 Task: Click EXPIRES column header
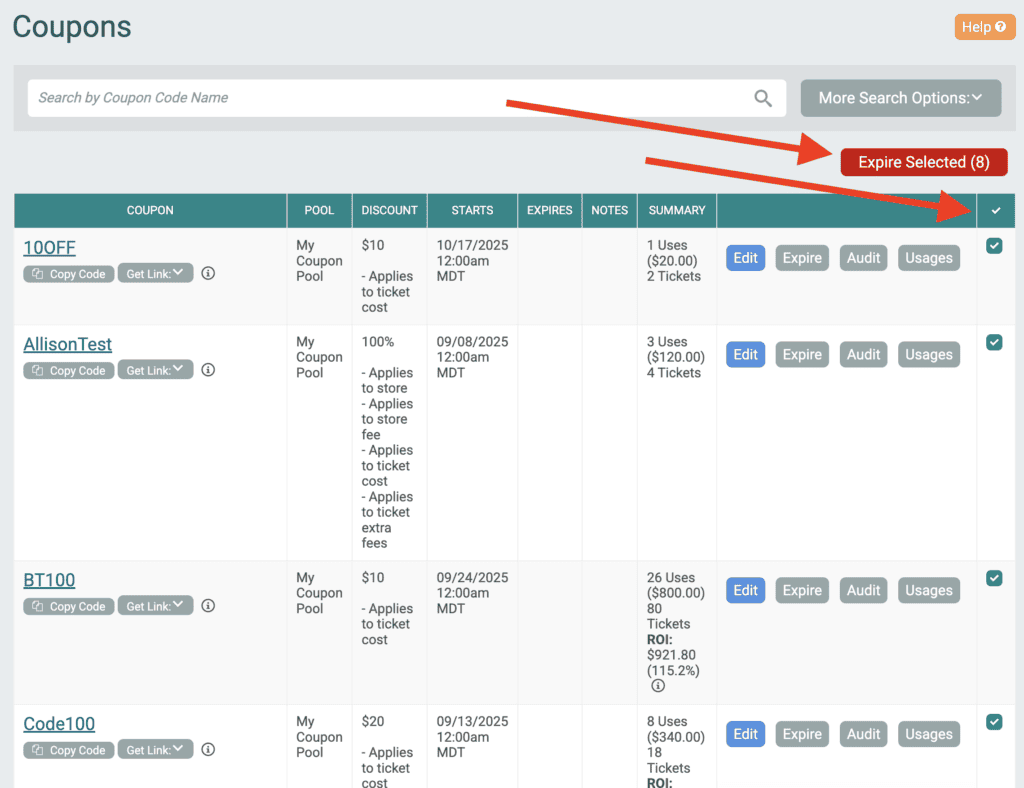(549, 210)
